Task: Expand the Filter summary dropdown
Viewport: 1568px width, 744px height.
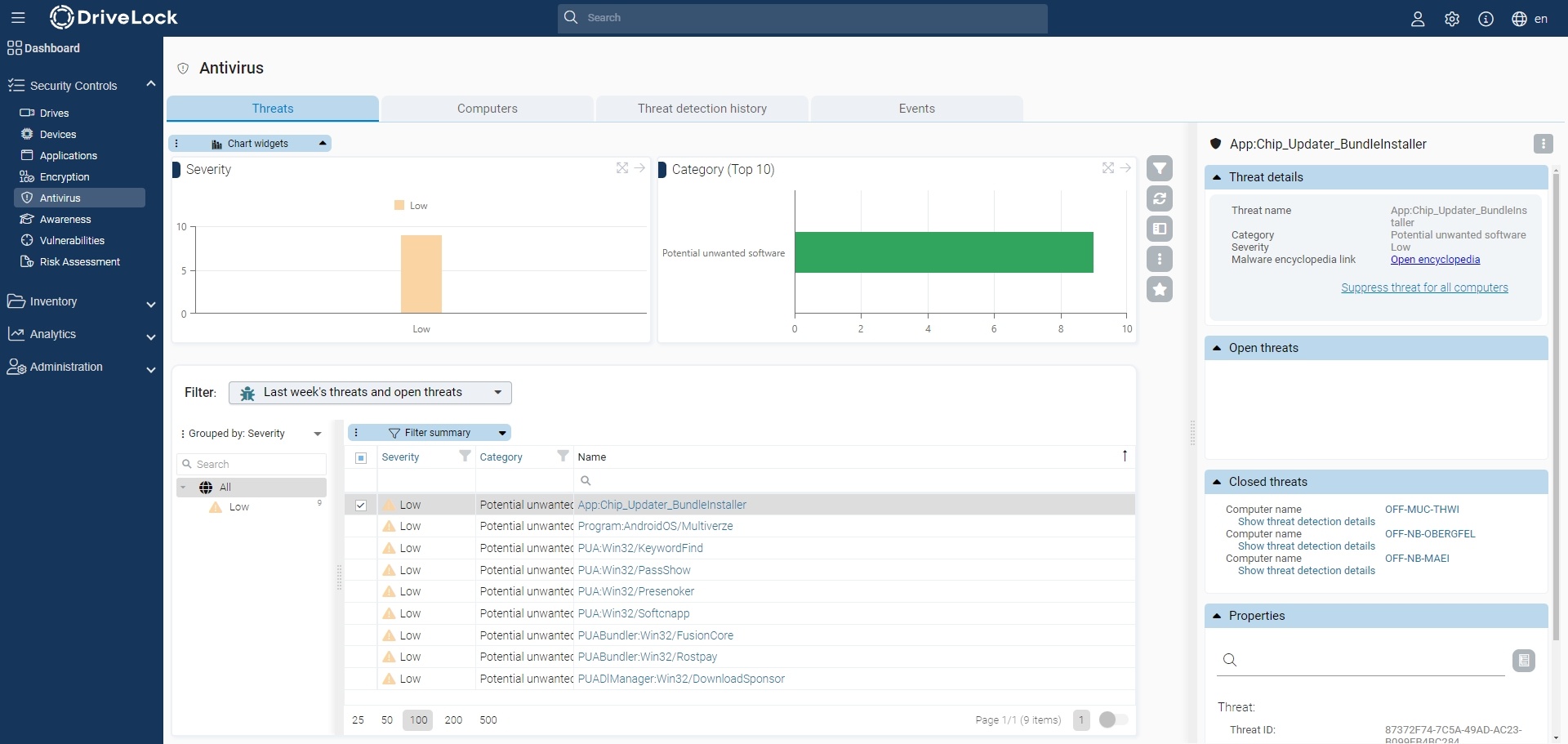Action: click(x=502, y=433)
